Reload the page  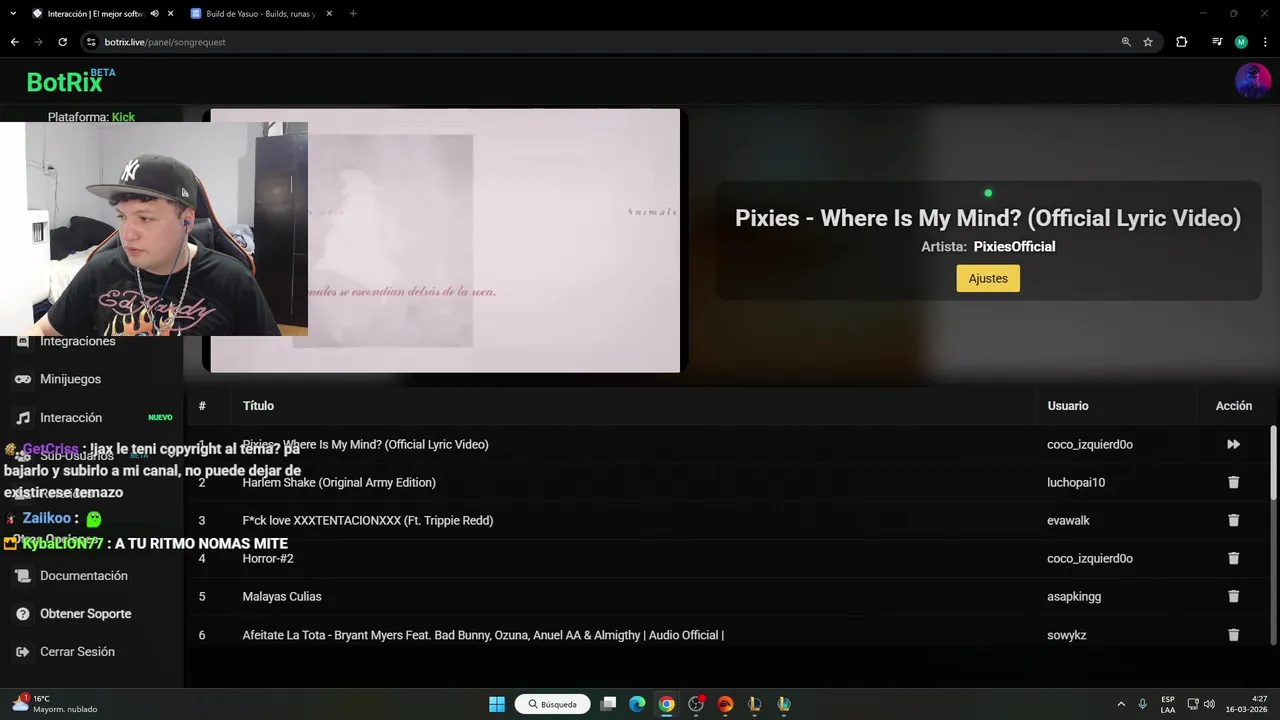click(x=62, y=42)
